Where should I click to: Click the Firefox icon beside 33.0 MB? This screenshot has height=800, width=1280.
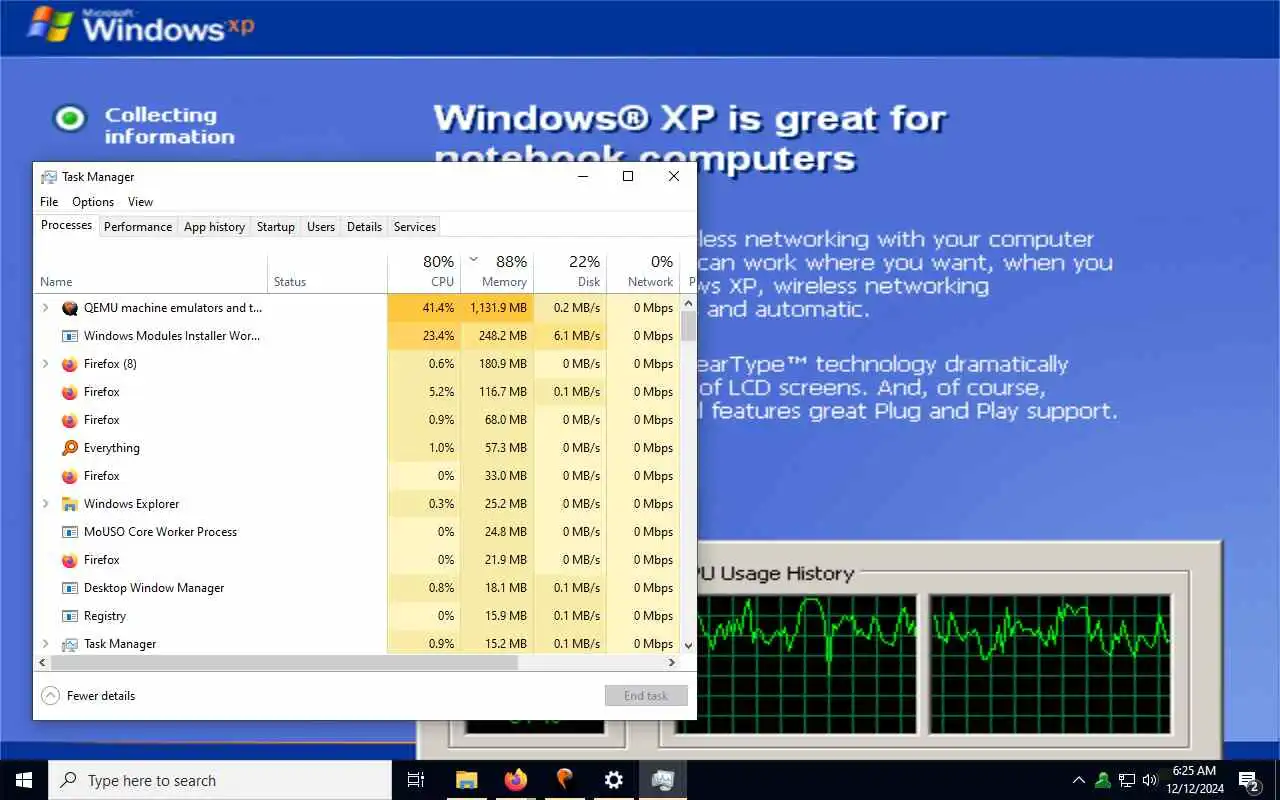click(x=70, y=476)
